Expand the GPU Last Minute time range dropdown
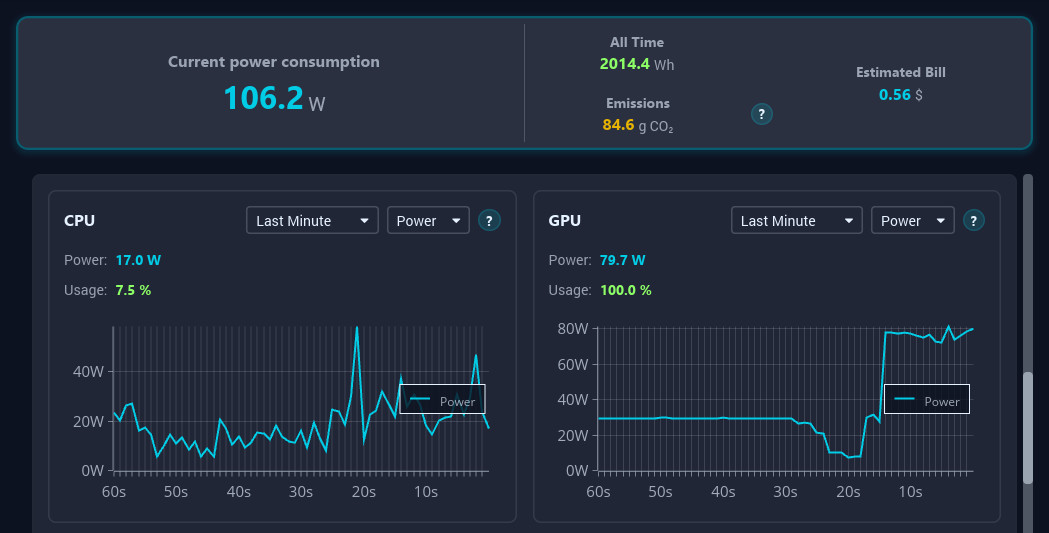 797,221
